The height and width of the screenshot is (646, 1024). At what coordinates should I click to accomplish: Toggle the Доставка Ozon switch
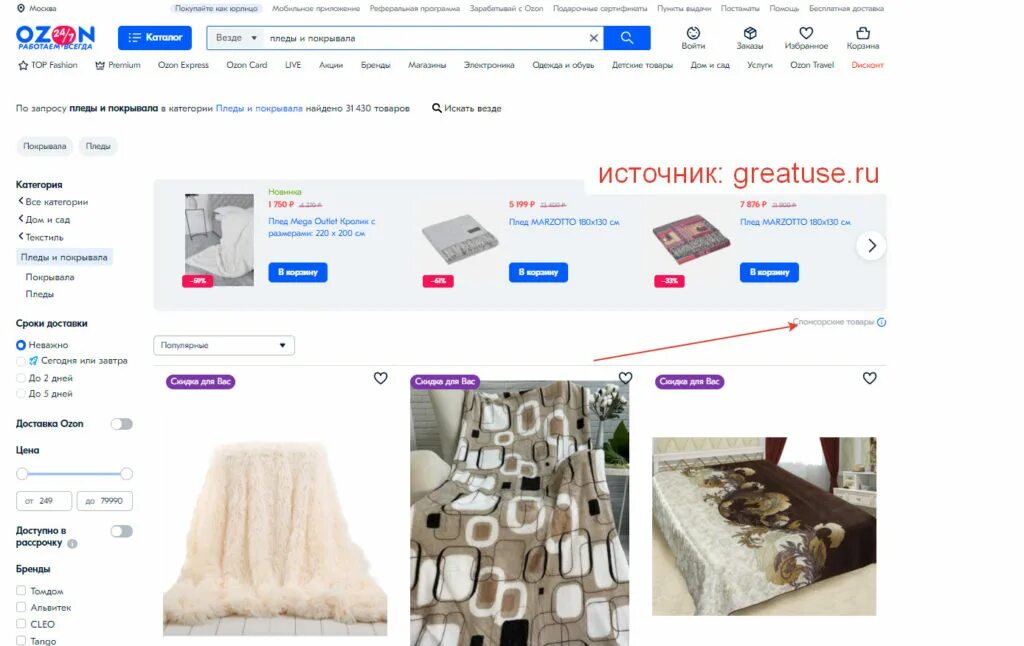[121, 424]
